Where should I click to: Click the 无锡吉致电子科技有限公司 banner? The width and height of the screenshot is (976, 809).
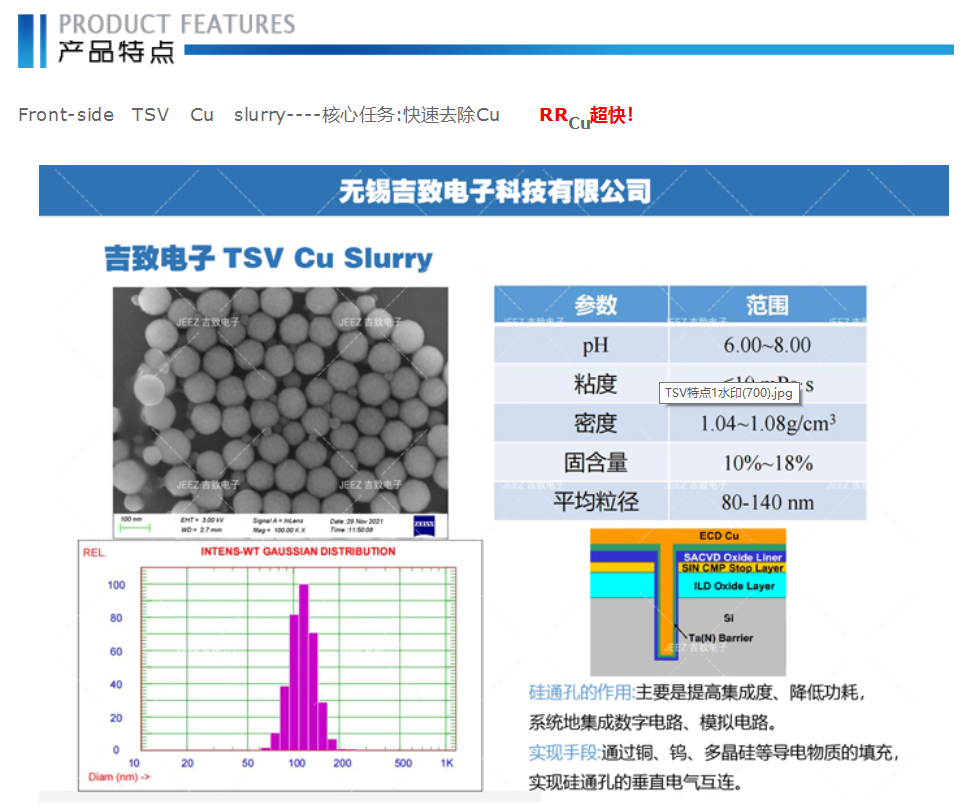(x=494, y=190)
